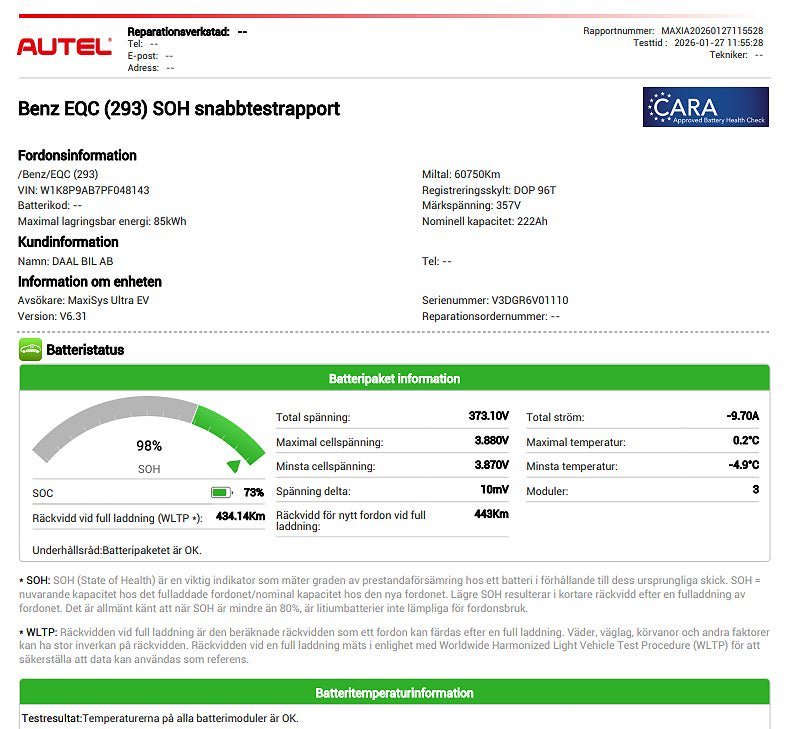This screenshot has width=786, height=729.
Task: Click the report title Benz EQC SOH snabbtestrapport
Action: 179,108
